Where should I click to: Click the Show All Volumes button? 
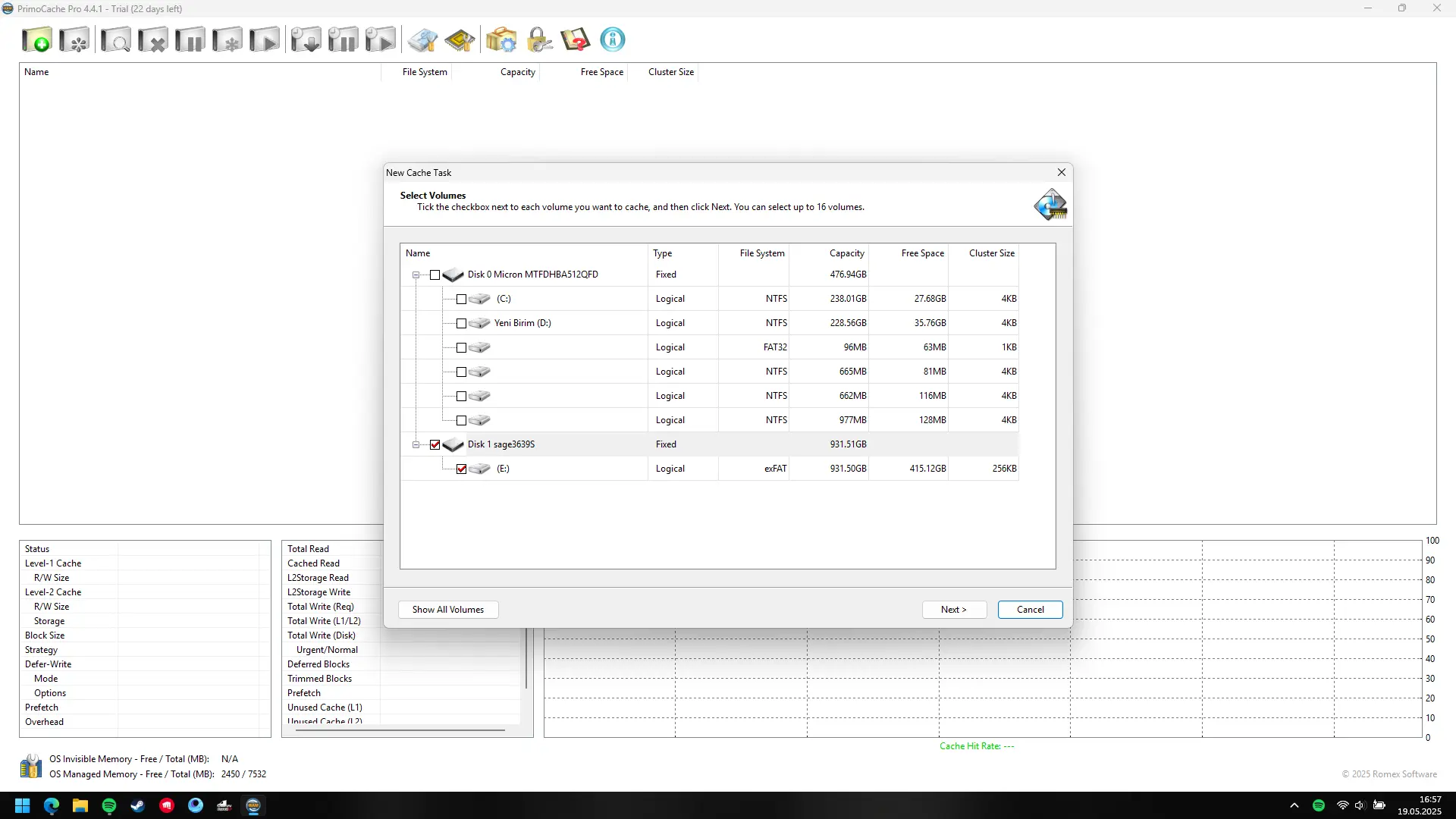[x=448, y=610]
